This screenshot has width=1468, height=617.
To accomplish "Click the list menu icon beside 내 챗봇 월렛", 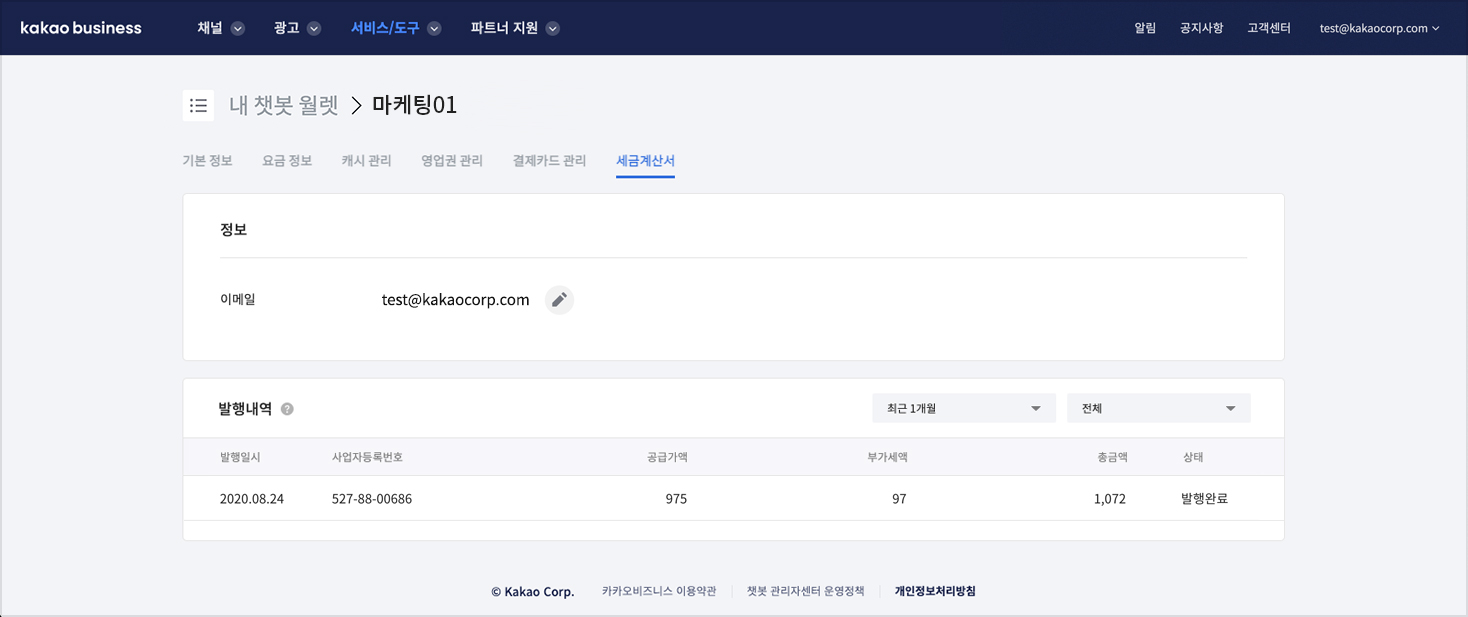I will 198,105.
